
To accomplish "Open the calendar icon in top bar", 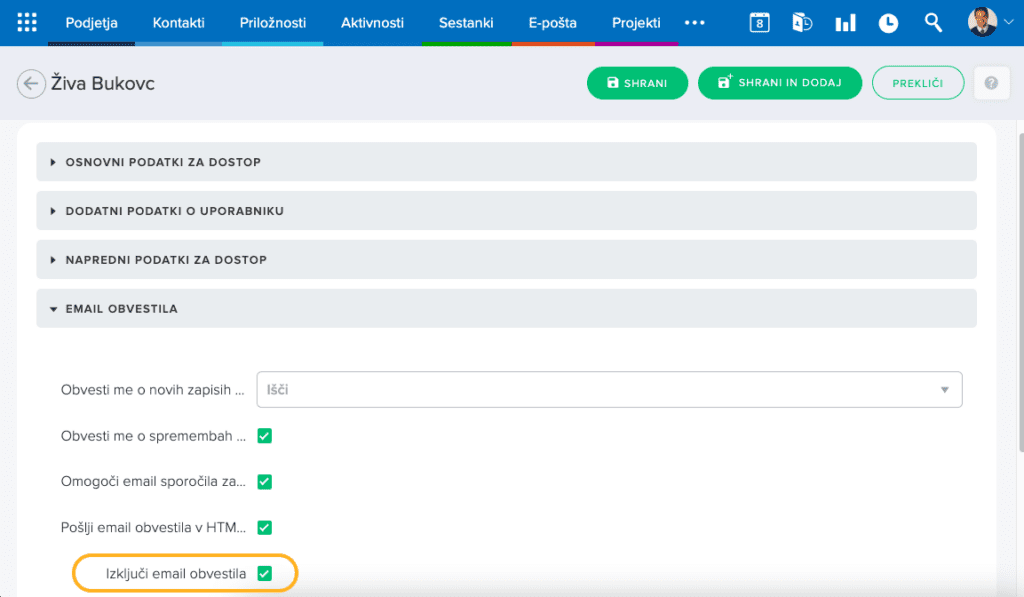I will (x=759, y=23).
